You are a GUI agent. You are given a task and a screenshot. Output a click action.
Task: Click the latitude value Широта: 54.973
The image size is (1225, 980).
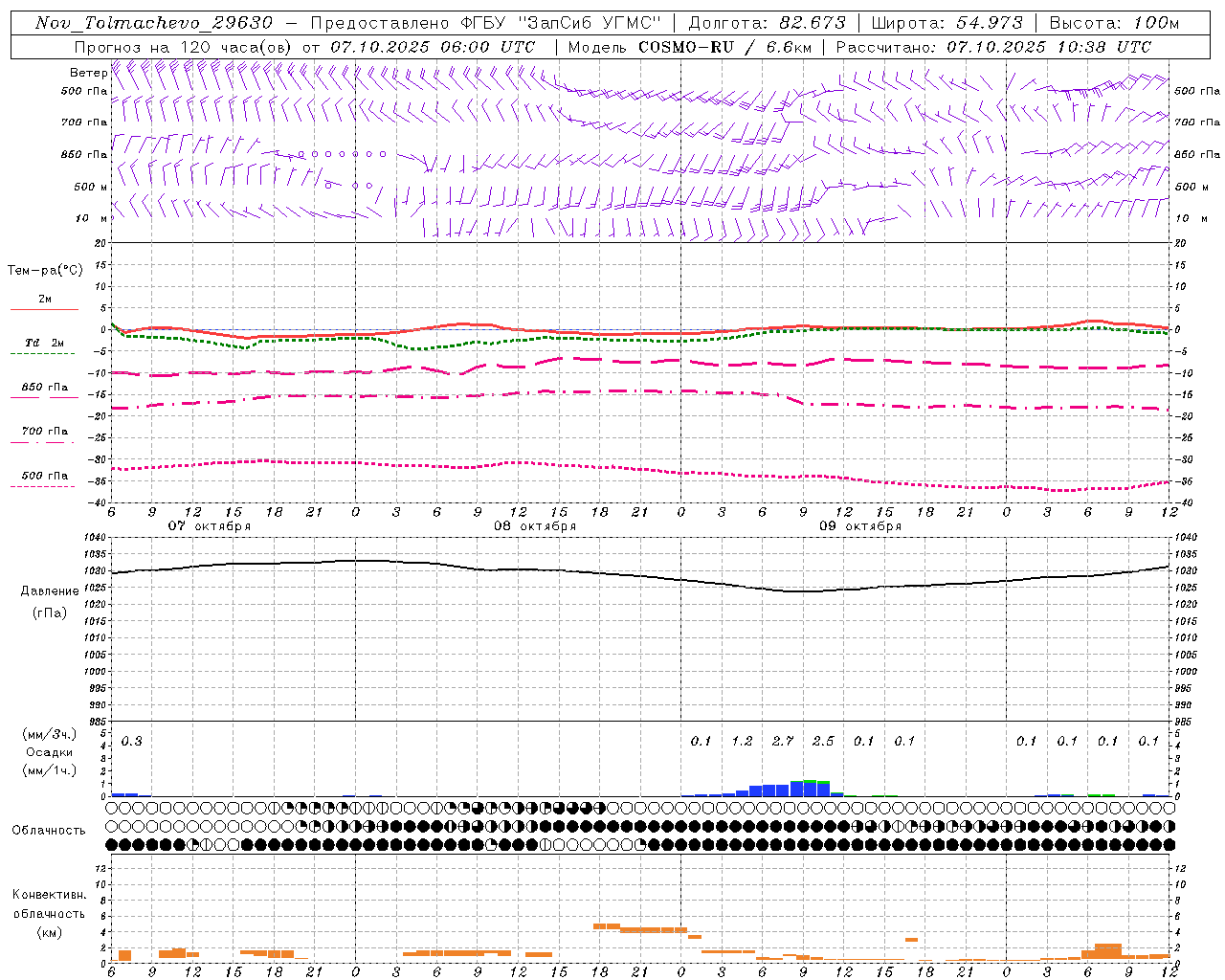coord(947,23)
